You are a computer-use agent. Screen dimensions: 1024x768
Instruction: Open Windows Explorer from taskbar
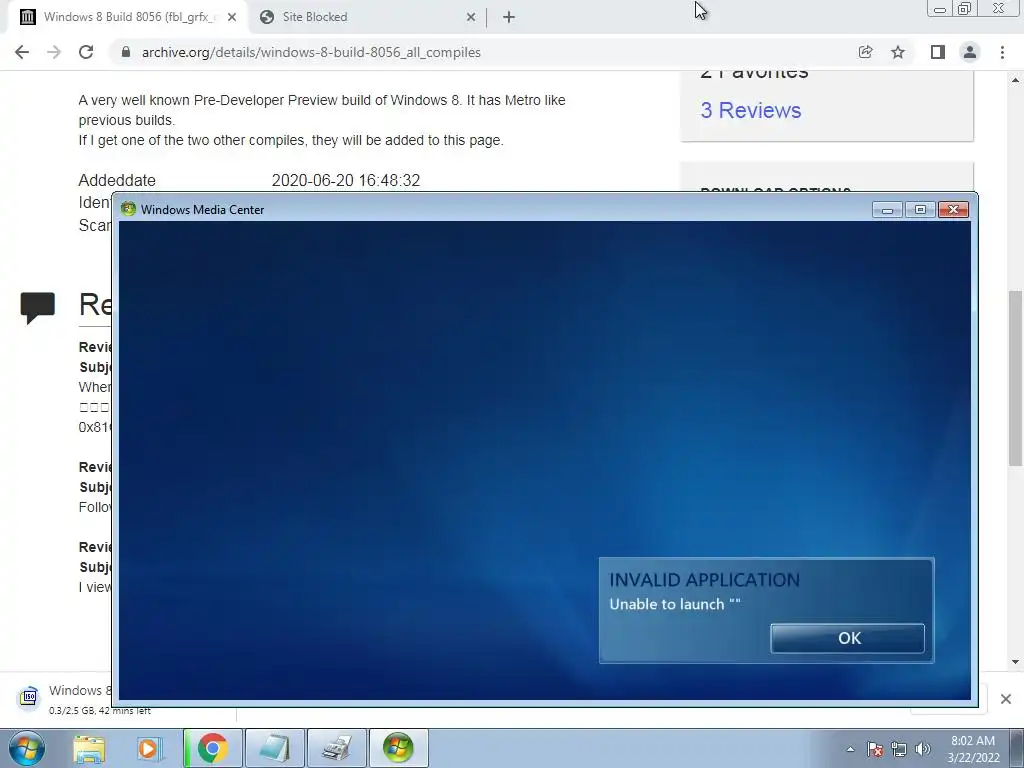[x=89, y=748]
